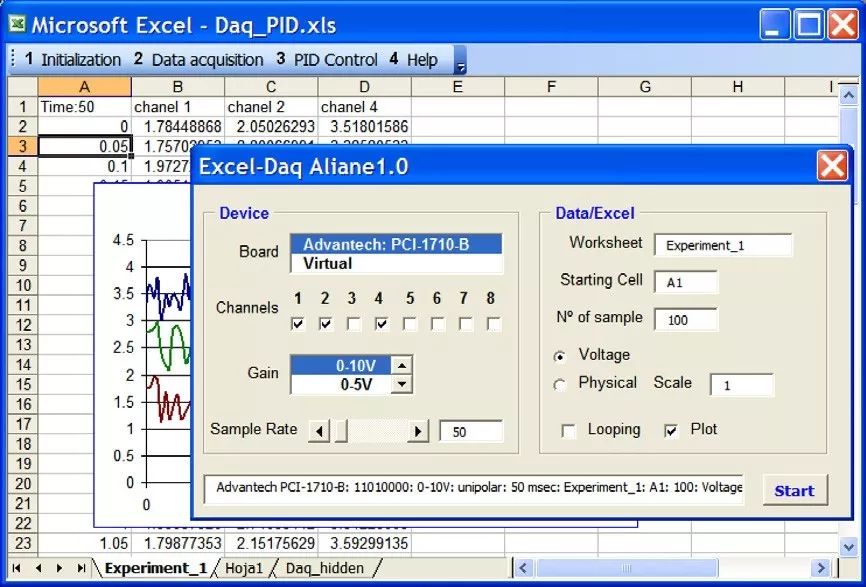This screenshot has width=866, height=587.
Task: Go to the last sheet using the tab navigation arrow
Action: pyautogui.click(x=81, y=568)
